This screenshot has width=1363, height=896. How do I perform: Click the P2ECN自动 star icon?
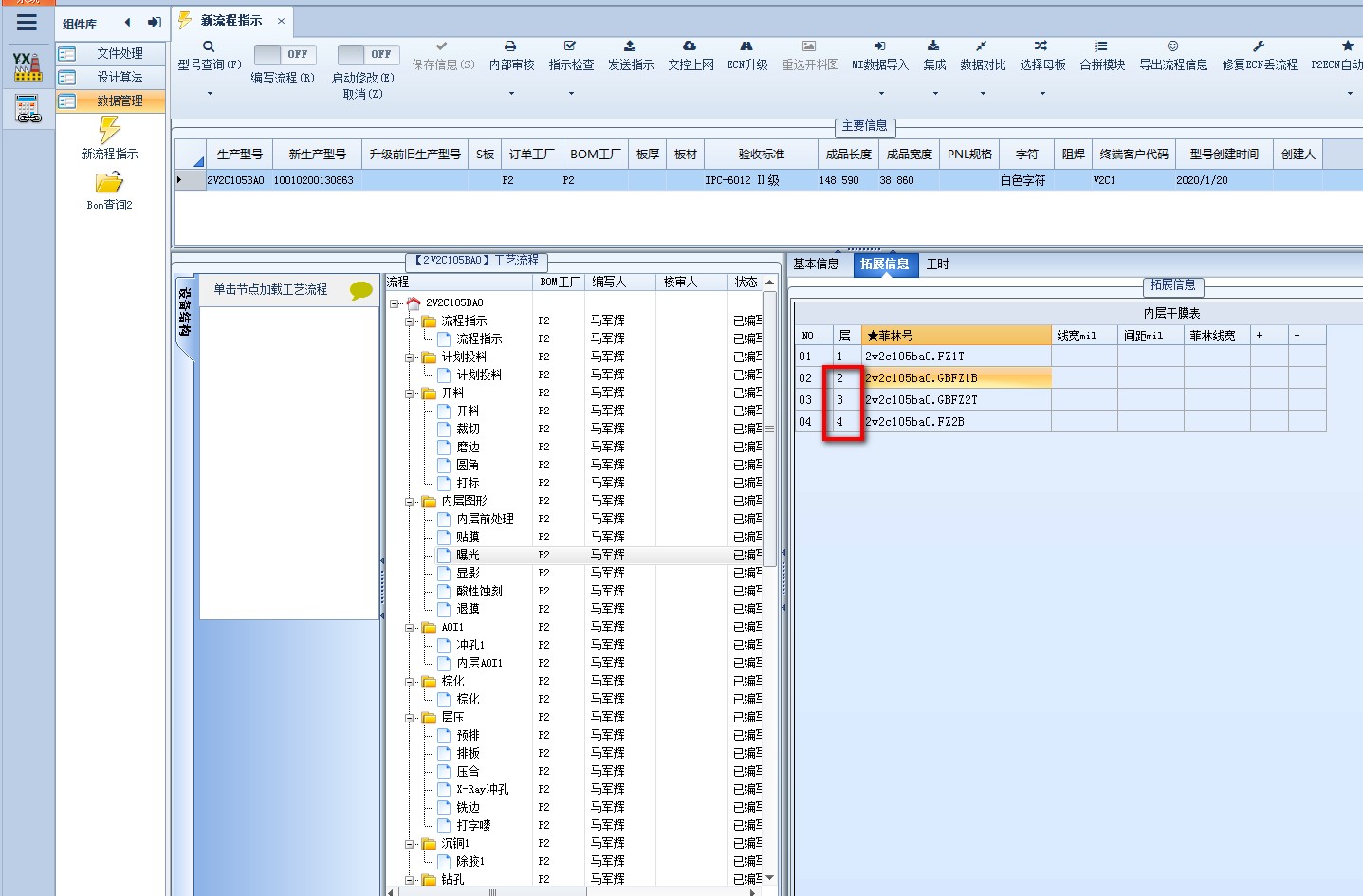coord(1348,46)
